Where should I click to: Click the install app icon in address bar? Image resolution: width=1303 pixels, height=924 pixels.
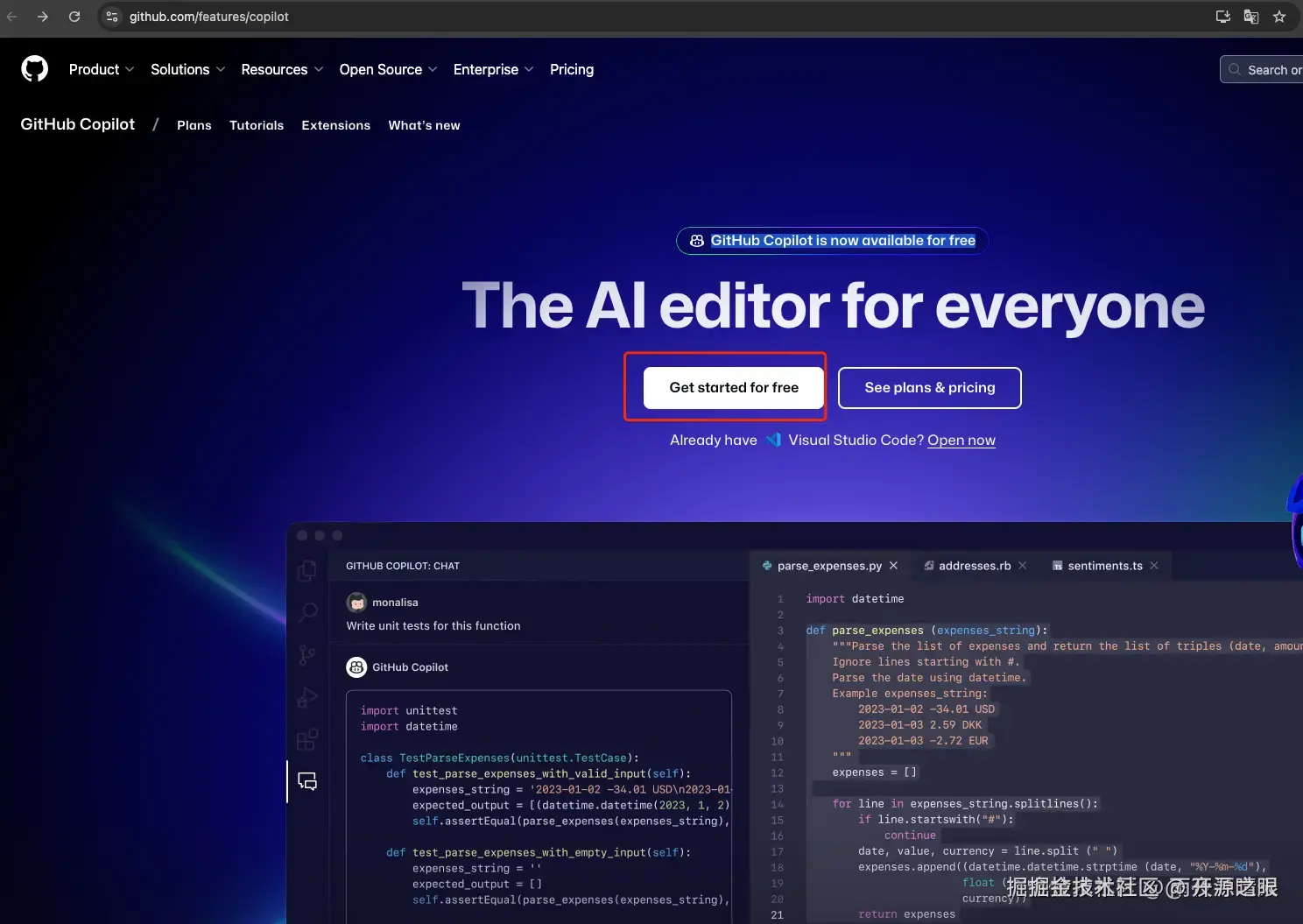coord(1223,17)
